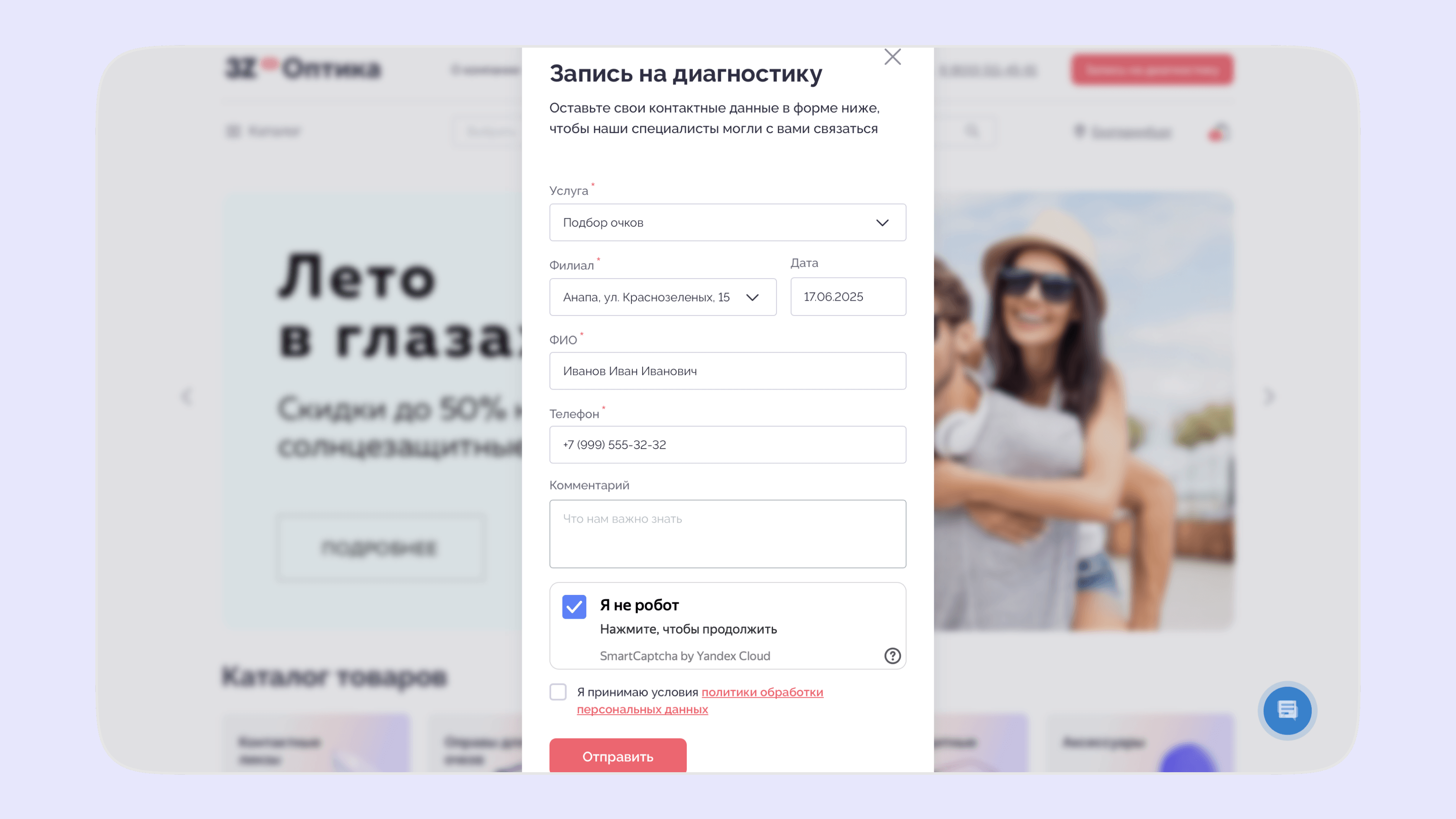
Task: Open the blue chat widget icon
Action: point(1287,711)
